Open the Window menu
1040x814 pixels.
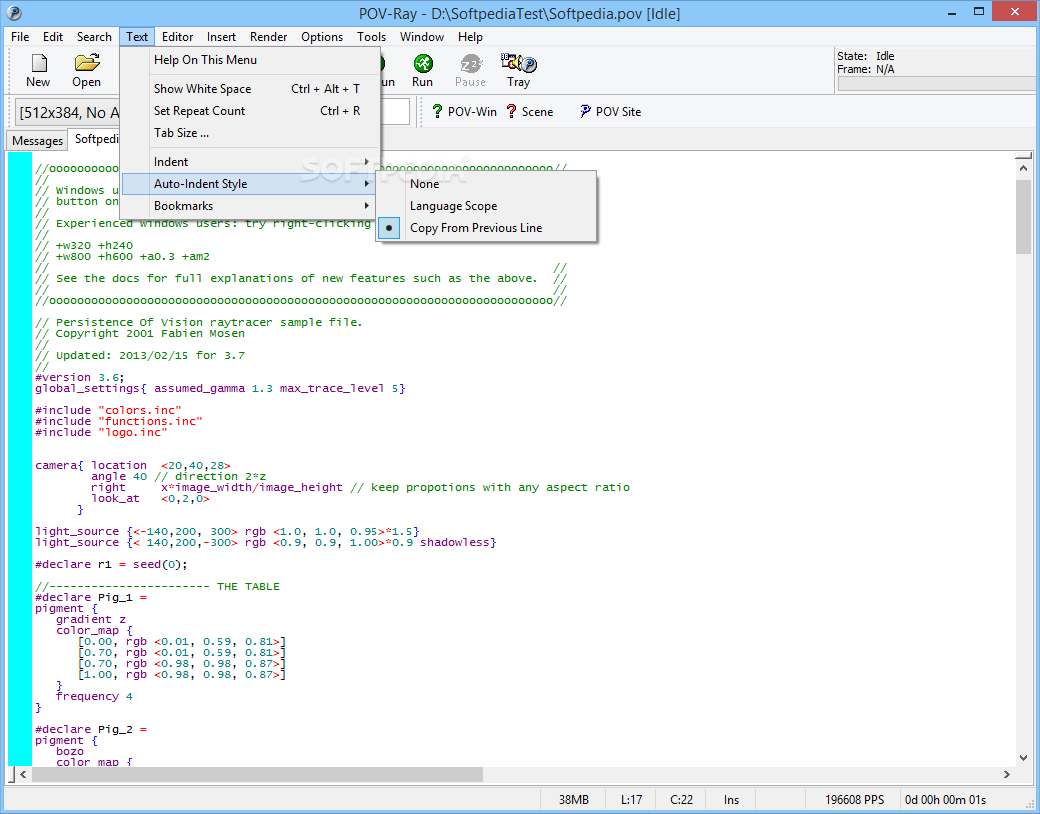(422, 36)
